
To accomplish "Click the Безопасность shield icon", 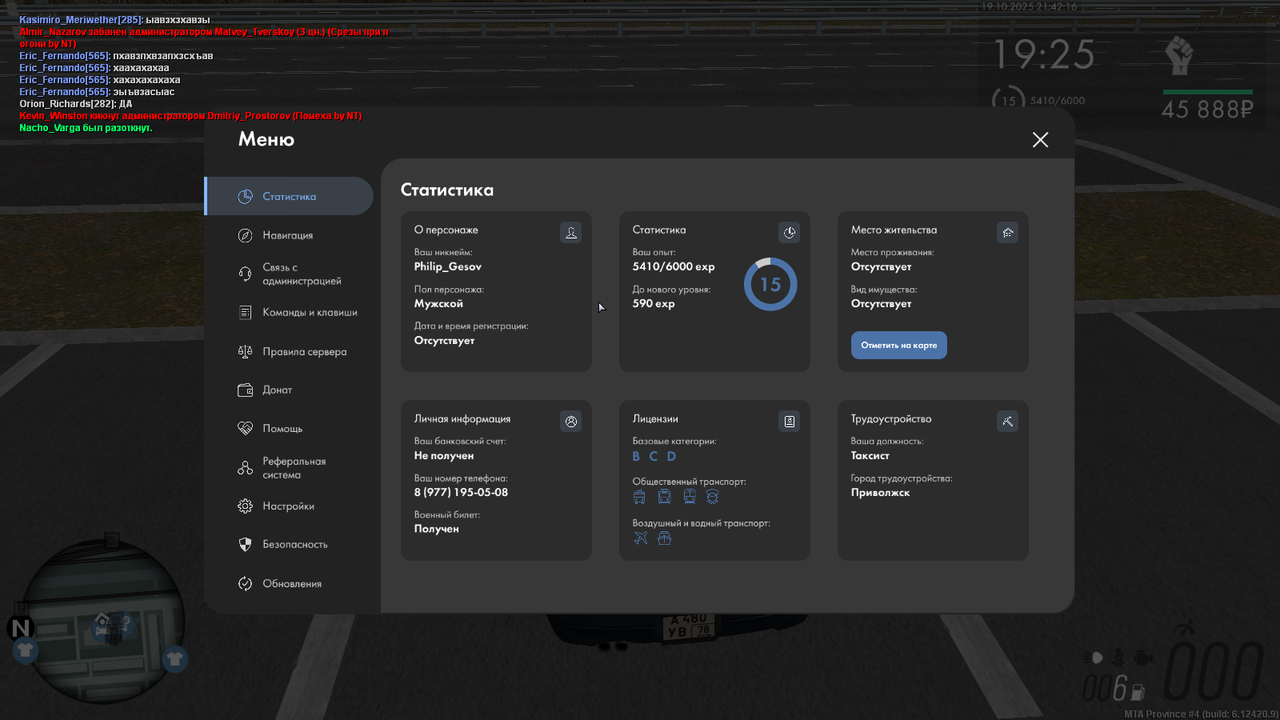I will point(244,544).
